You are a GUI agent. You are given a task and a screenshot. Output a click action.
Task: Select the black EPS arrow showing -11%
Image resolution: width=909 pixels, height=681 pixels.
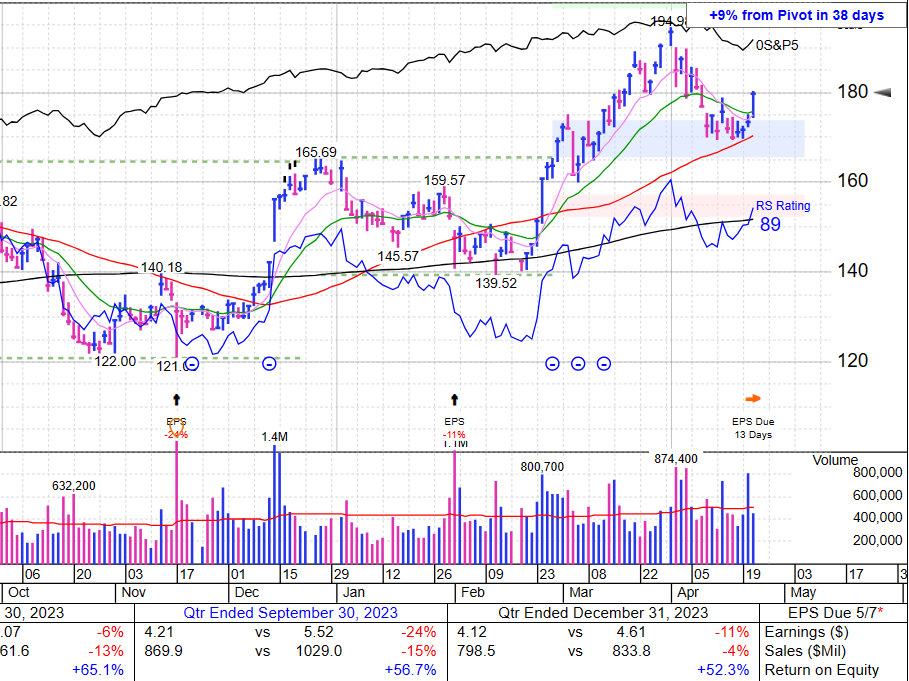tap(455, 398)
